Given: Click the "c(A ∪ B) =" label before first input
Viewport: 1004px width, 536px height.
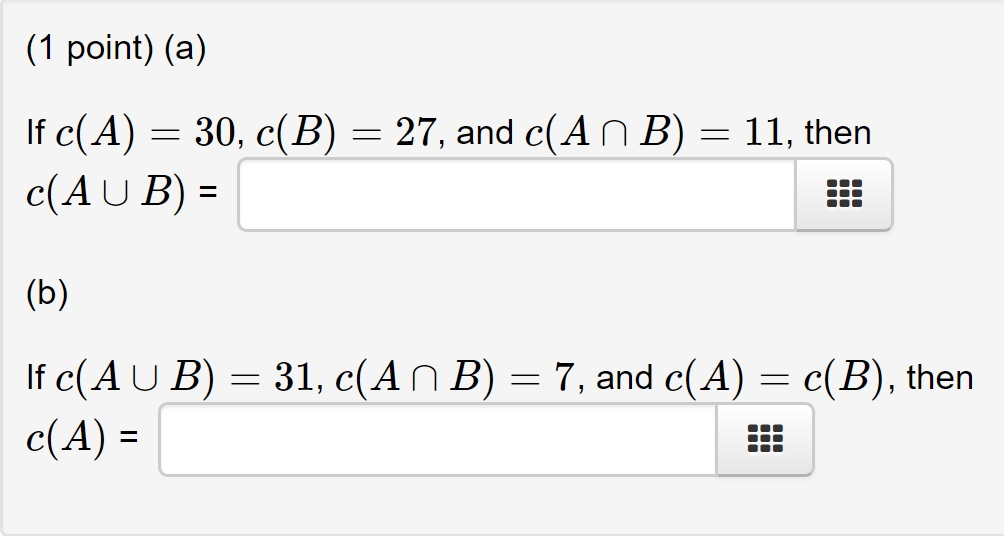Looking at the screenshot, I should pyautogui.click(x=122, y=195).
